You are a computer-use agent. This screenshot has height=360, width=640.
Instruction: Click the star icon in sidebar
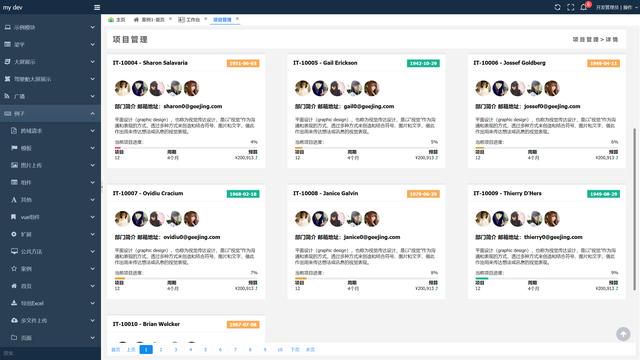coord(14,269)
